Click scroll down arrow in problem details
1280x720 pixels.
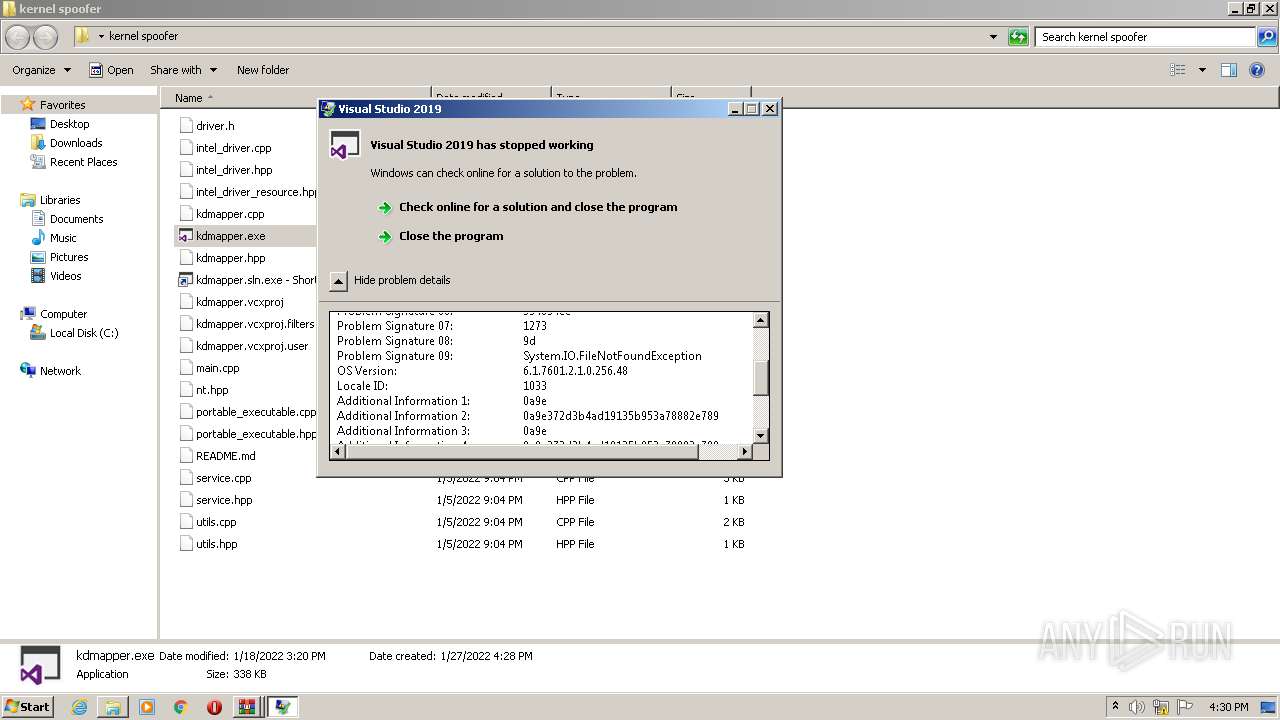click(760, 435)
